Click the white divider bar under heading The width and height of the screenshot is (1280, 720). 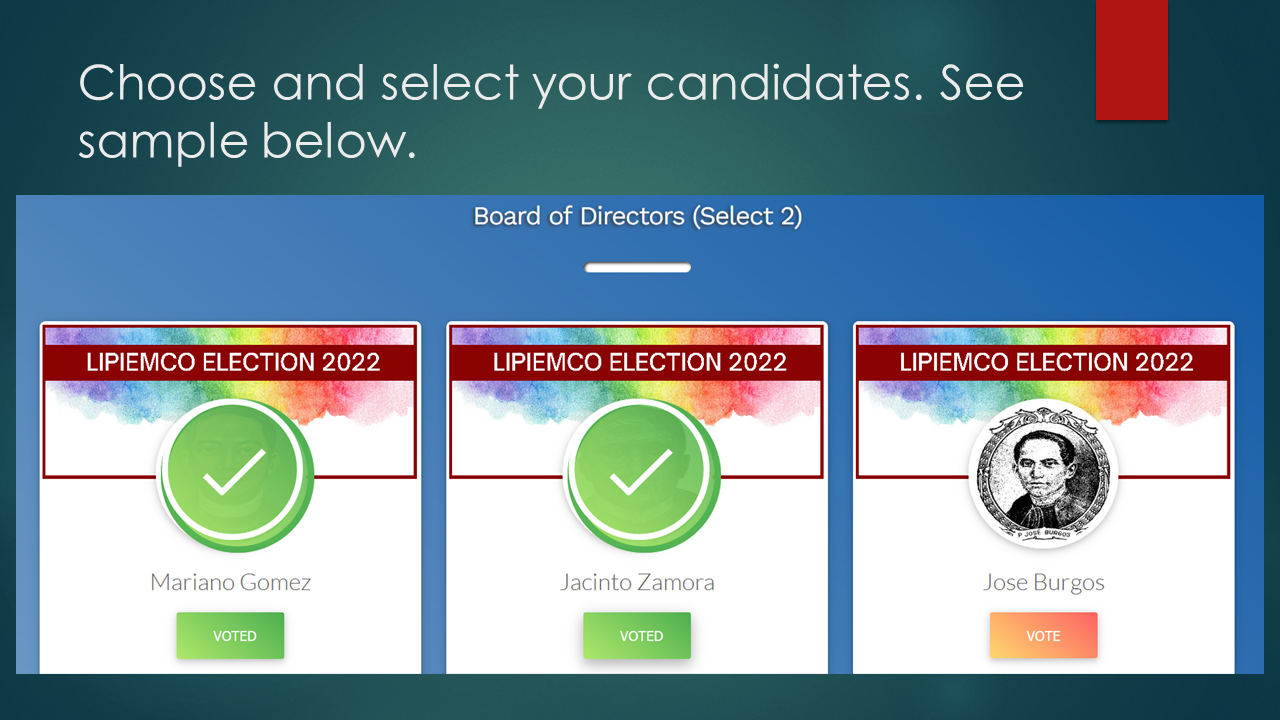[x=638, y=268]
